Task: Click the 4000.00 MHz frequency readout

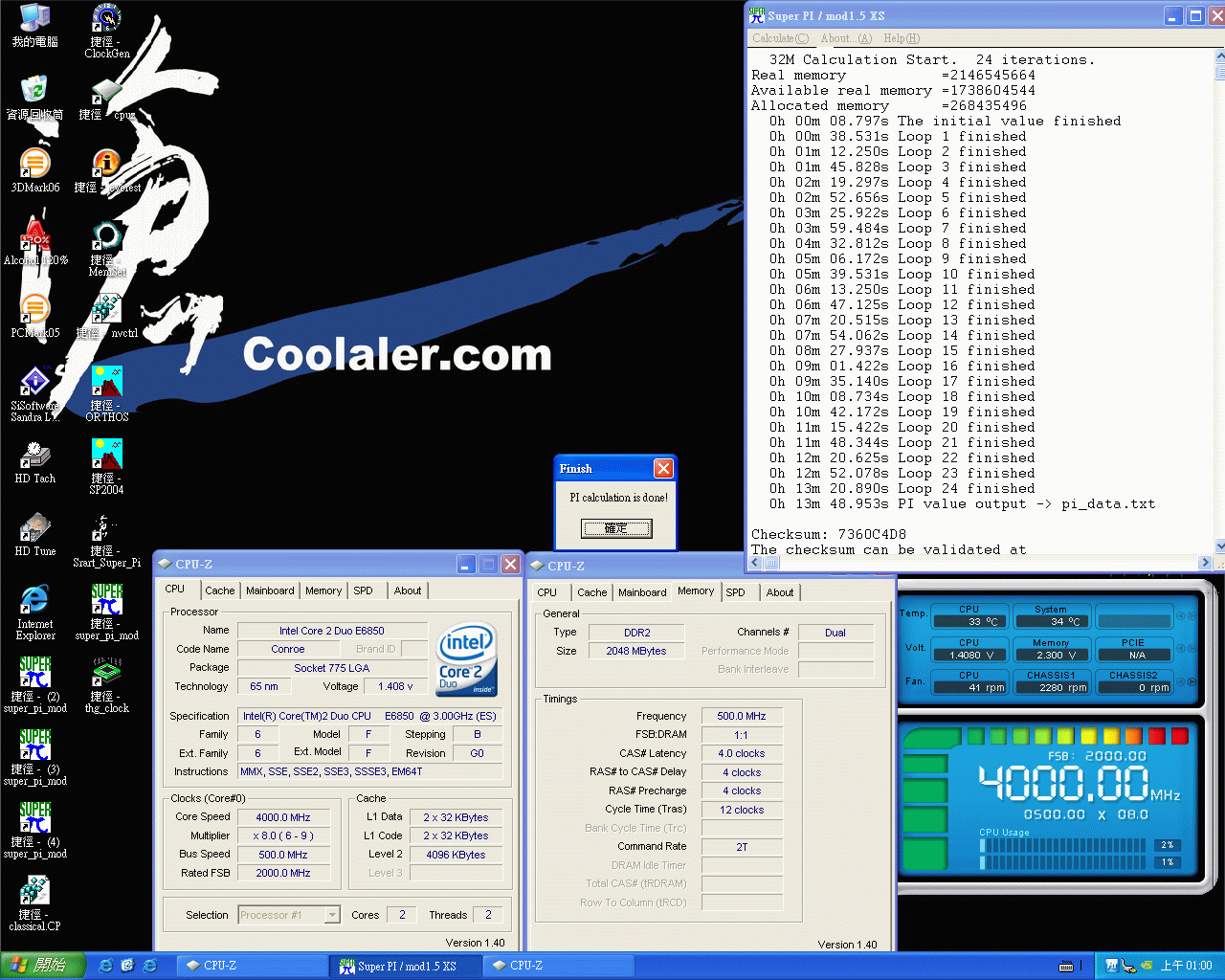Action: pyautogui.click(x=1079, y=785)
